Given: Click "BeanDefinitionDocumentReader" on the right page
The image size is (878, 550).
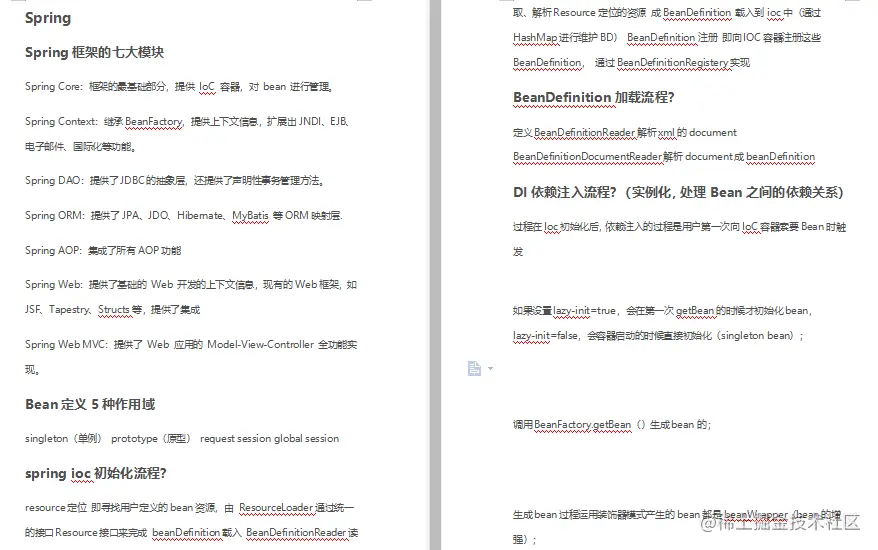Looking at the screenshot, I should coord(587,157).
